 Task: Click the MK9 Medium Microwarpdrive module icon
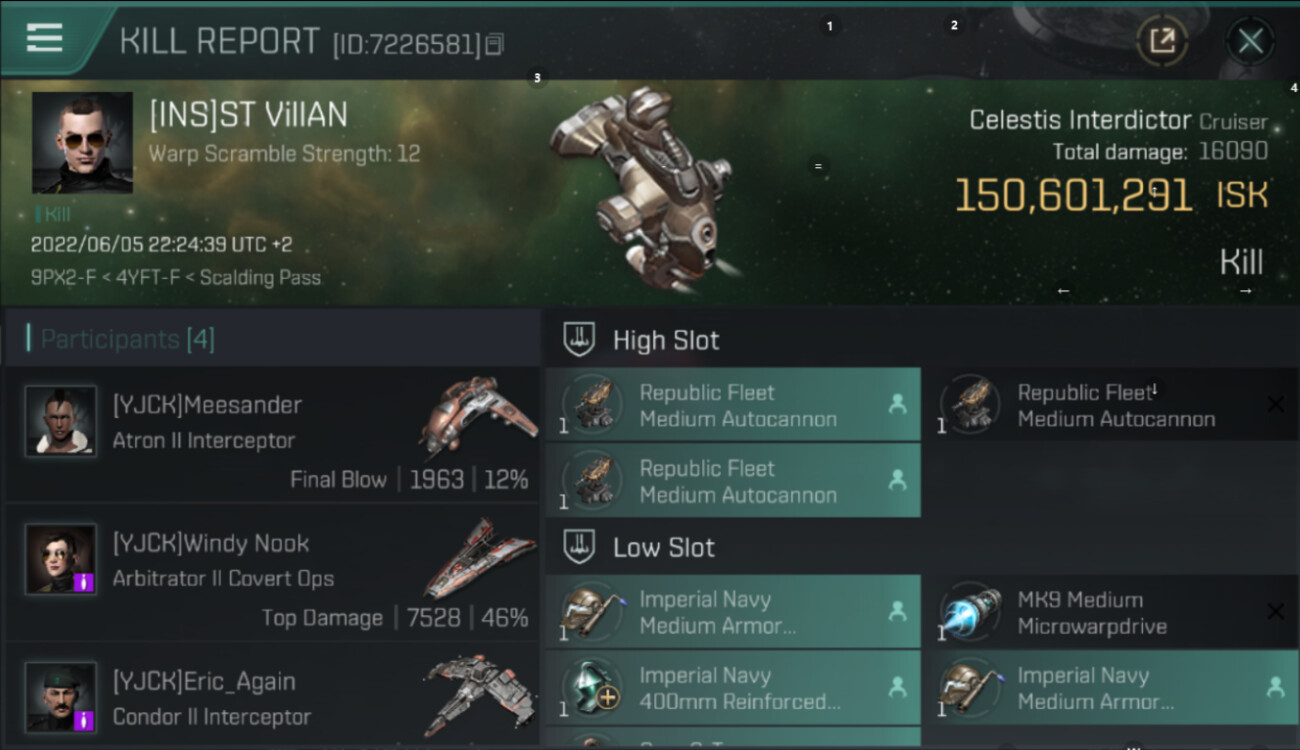point(970,612)
